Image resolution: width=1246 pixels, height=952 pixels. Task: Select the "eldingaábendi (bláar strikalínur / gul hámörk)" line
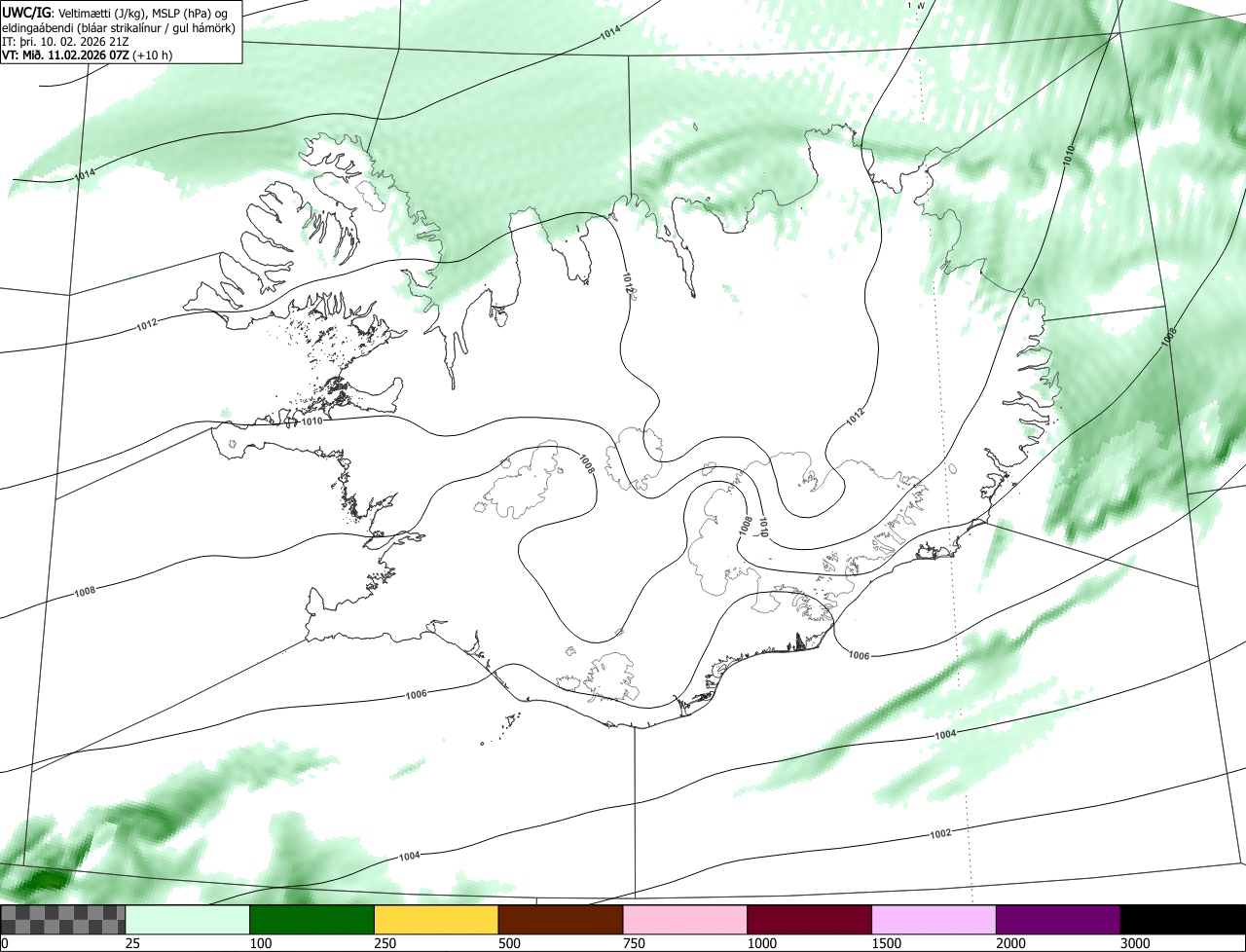pyautogui.click(x=119, y=27)
